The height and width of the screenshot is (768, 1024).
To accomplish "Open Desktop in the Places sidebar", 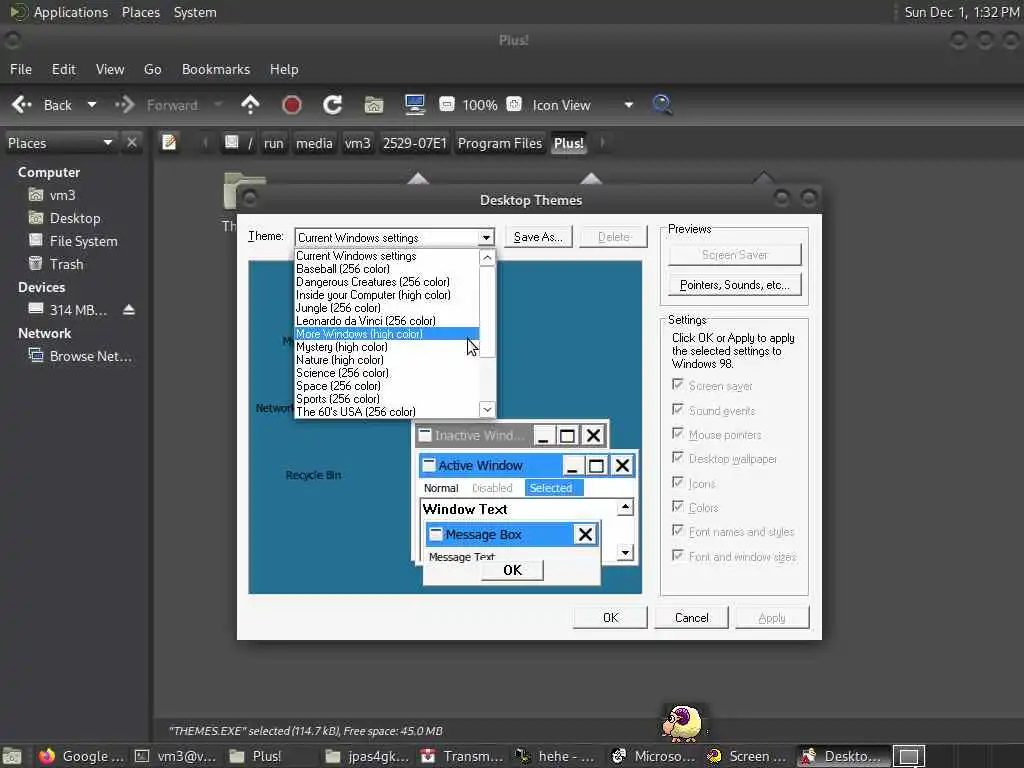I will click(75, 218).
